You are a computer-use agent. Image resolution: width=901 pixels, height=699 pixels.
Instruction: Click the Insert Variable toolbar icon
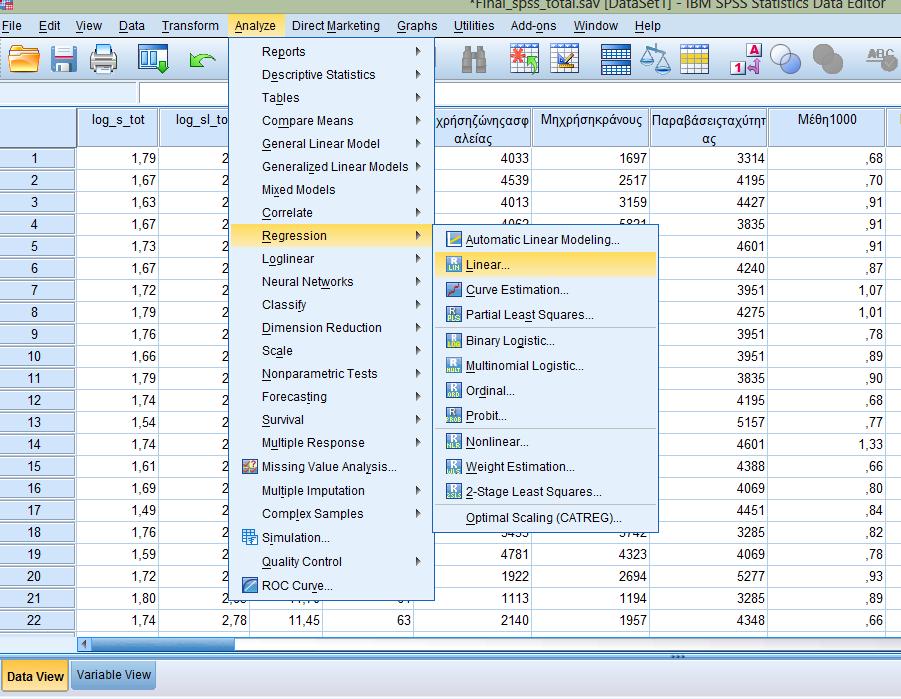564,59
